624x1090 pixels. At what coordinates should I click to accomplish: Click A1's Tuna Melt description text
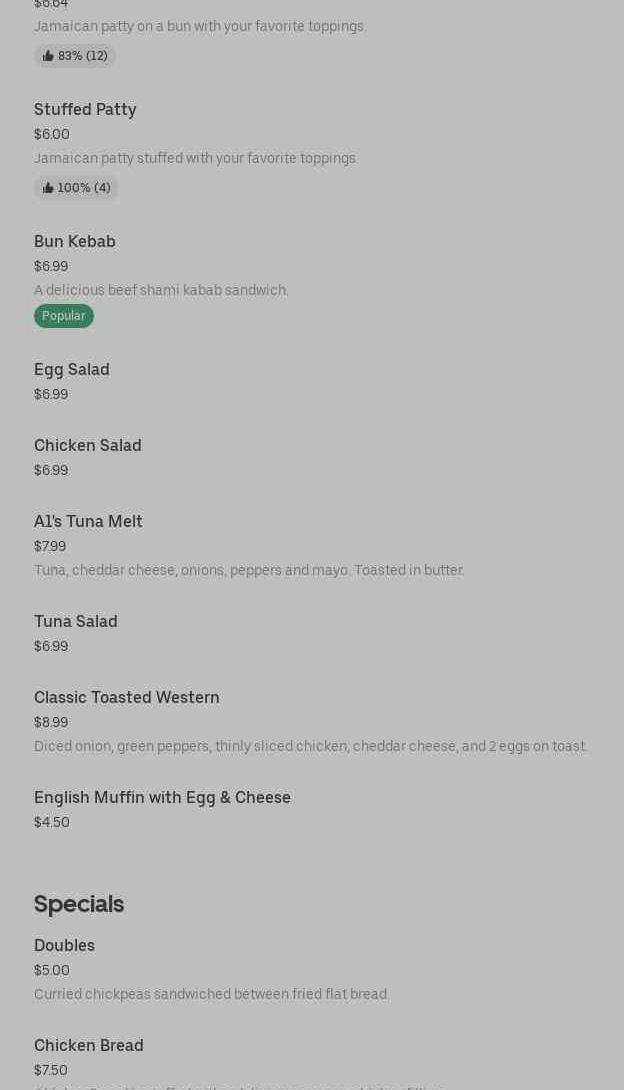coord(249,570)
